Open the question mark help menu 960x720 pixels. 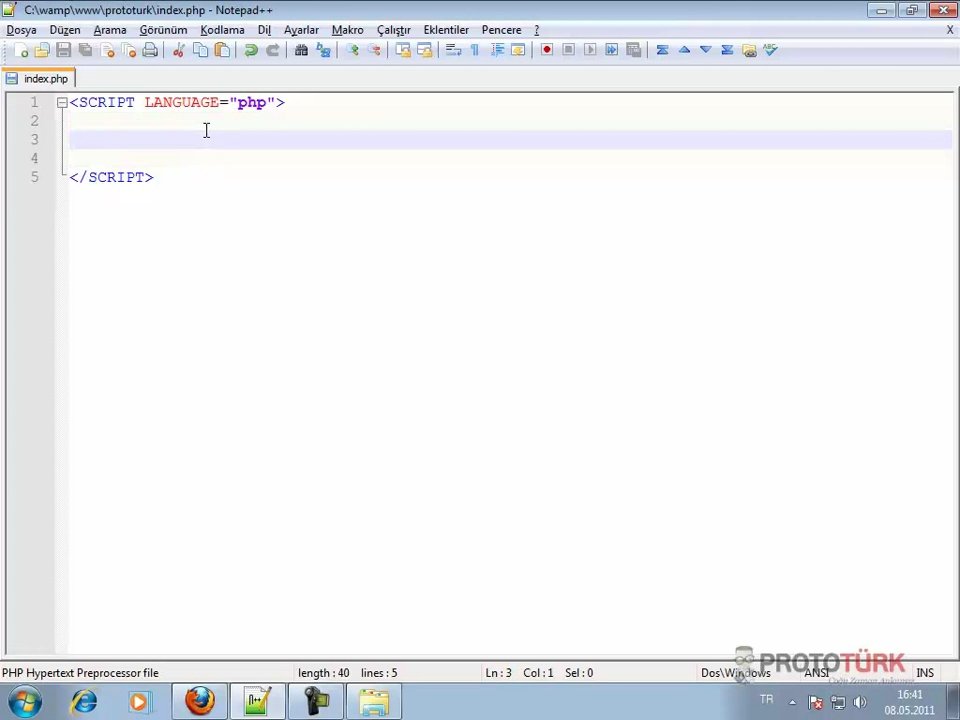coord(537,30)
